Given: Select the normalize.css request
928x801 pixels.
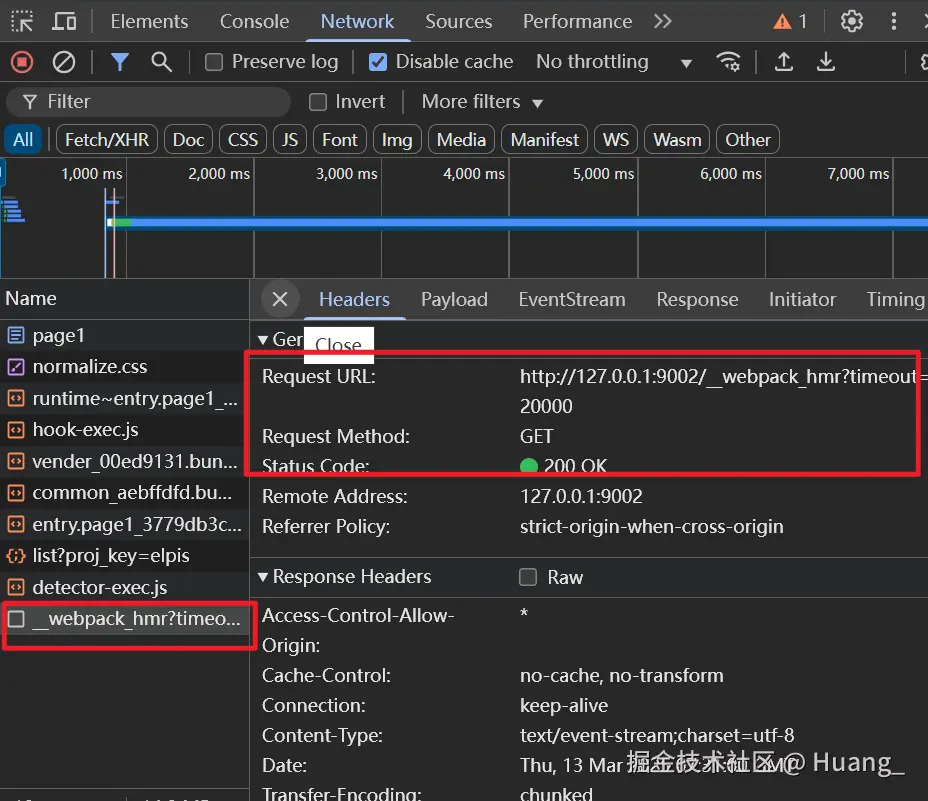Looking at the screenshot, I should tap(89, 367).
